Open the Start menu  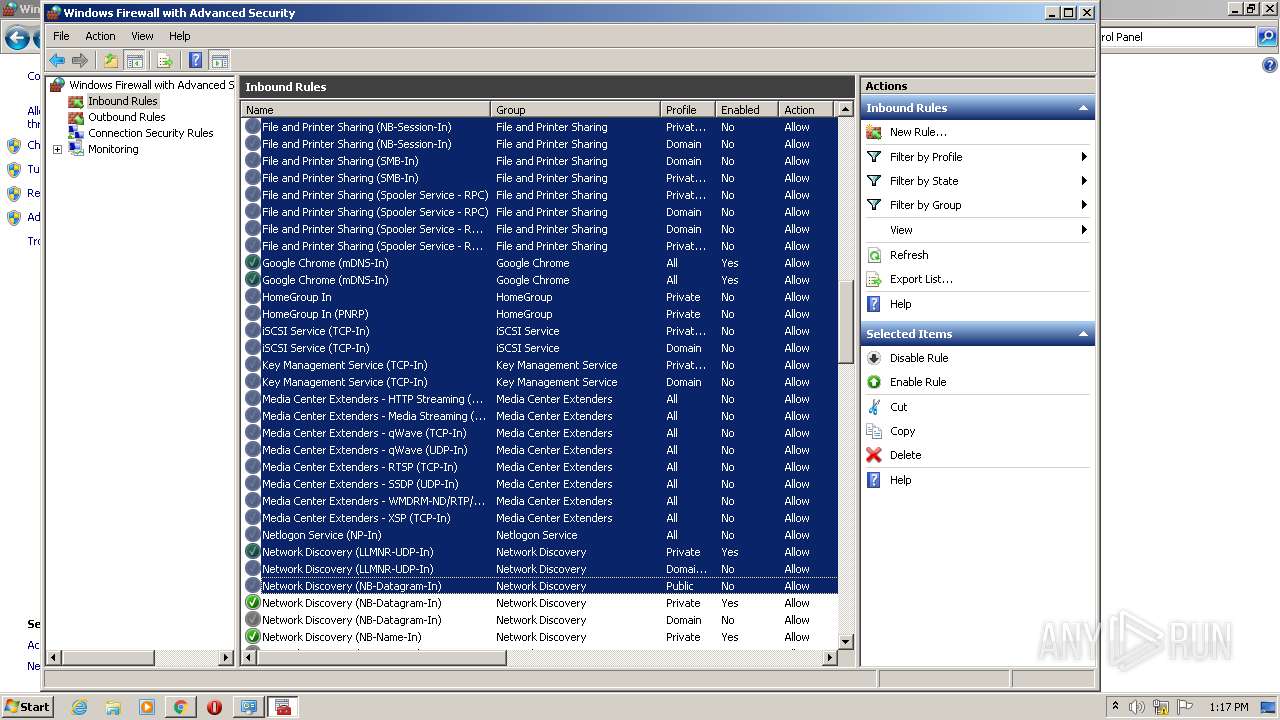(27, 706)
